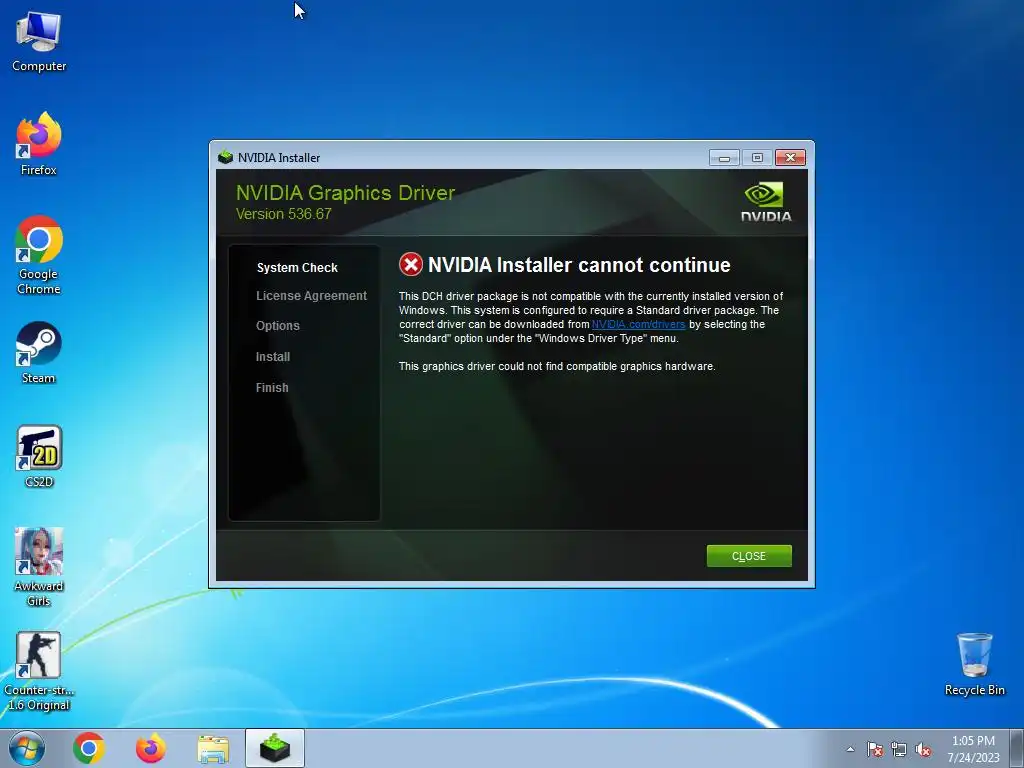This screenshot has height=768, width=1024.
Task: Minimize the NVIDIA Installer window
Action: coord(724,157)
